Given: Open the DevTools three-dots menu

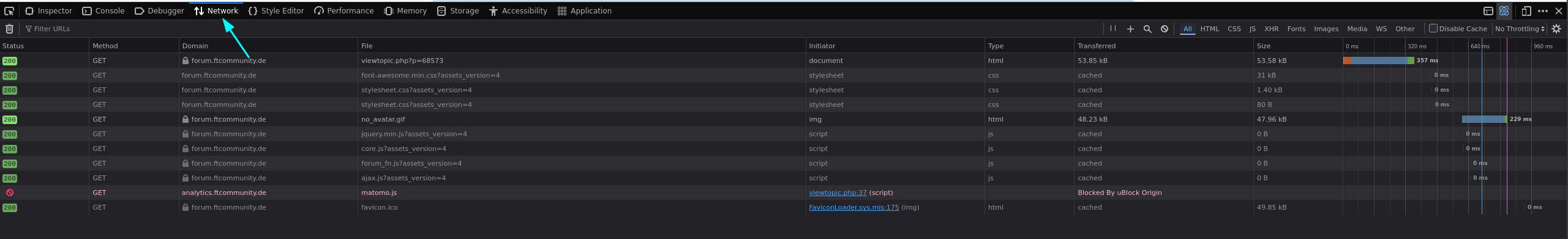Looking at the screenshot, I should point(1543,11).
